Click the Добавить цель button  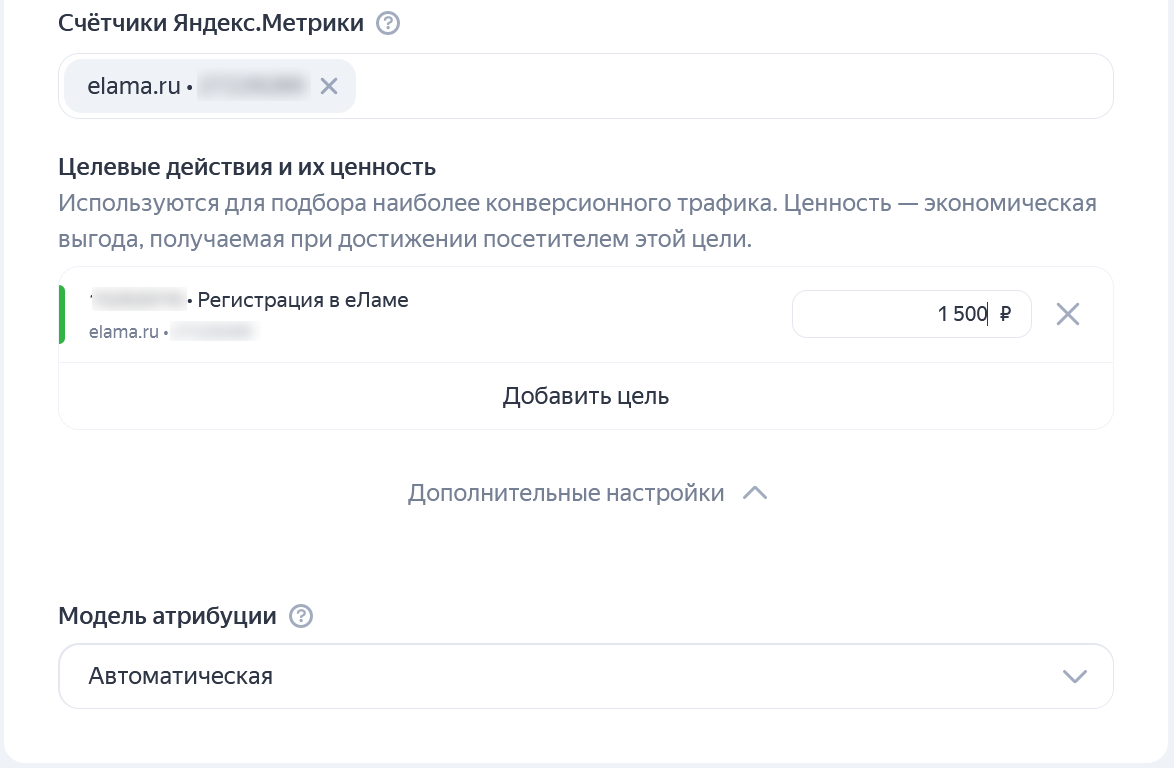coord(585,395)
